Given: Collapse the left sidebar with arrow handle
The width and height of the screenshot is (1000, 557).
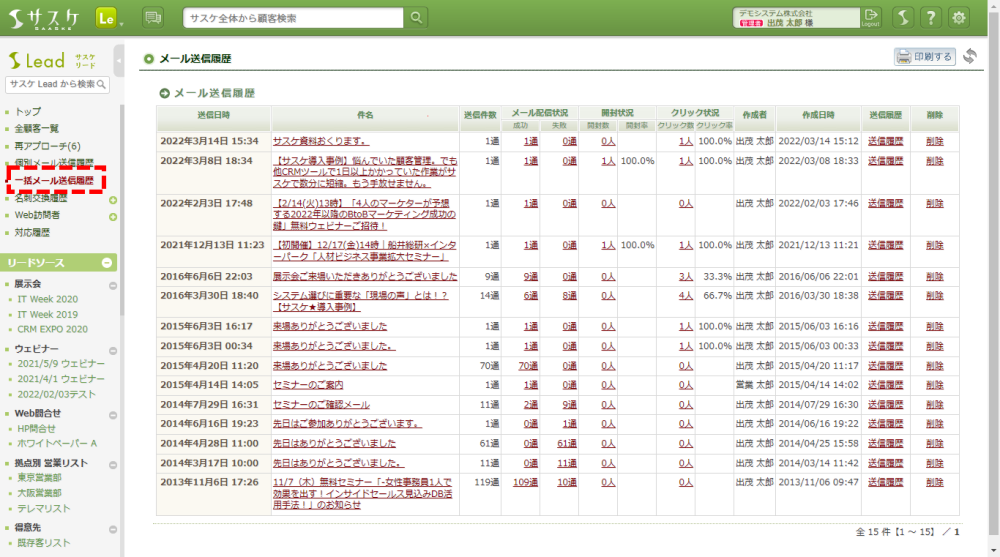Looking at the screenshot, I should pos(119,60).
